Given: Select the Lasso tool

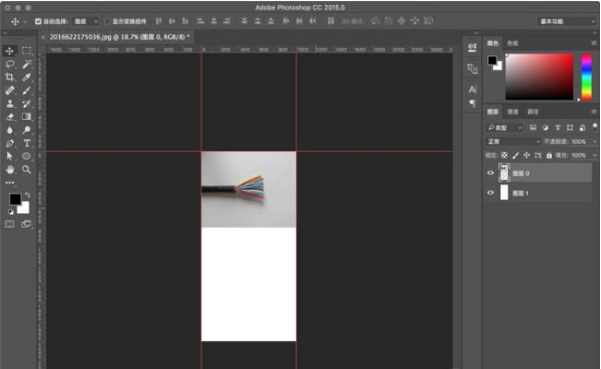Looking at the screenshot, I should point(10,64).
